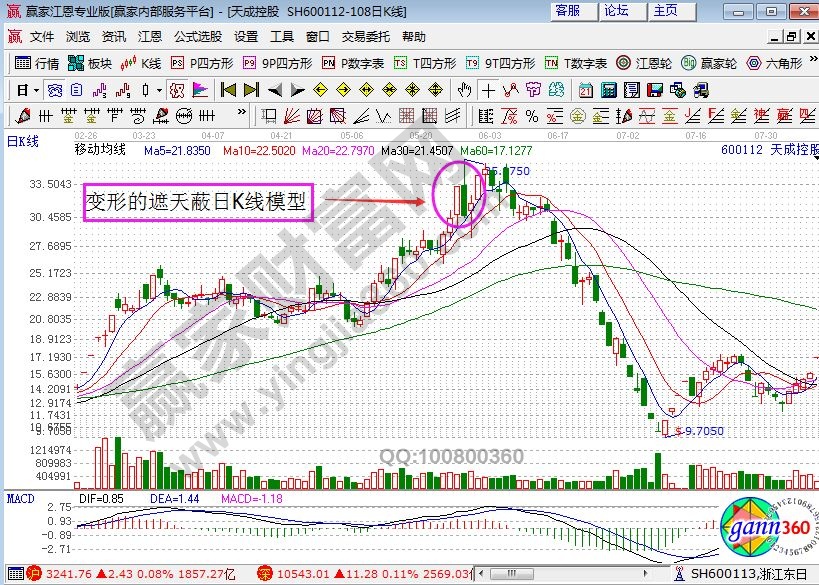Image resolution: width=819 pixels, height=585 pixels.
Task: Jump to first bar with skip-back arrow
Action: click(228, 89)
